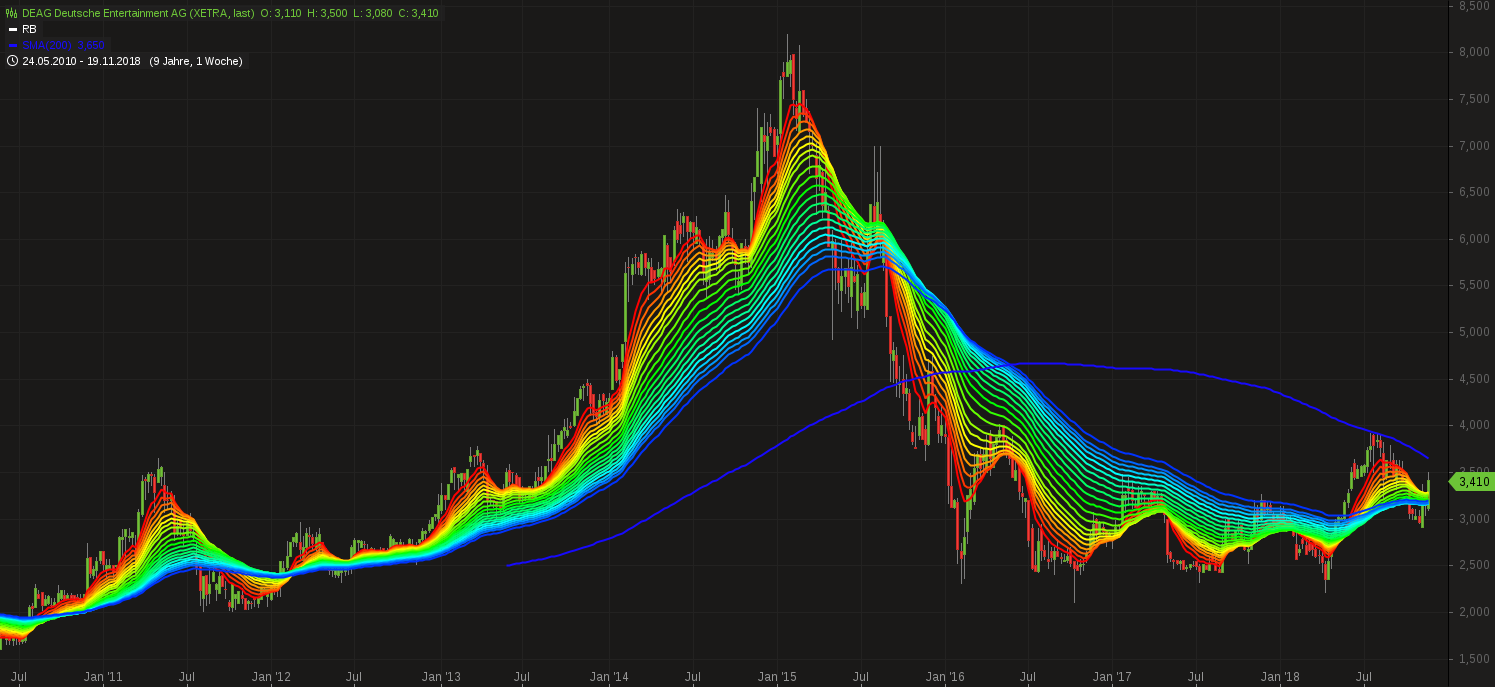Click the green 3,410 current price tag
This screenshot has width=1495, height=687.
click(1472, 482)
